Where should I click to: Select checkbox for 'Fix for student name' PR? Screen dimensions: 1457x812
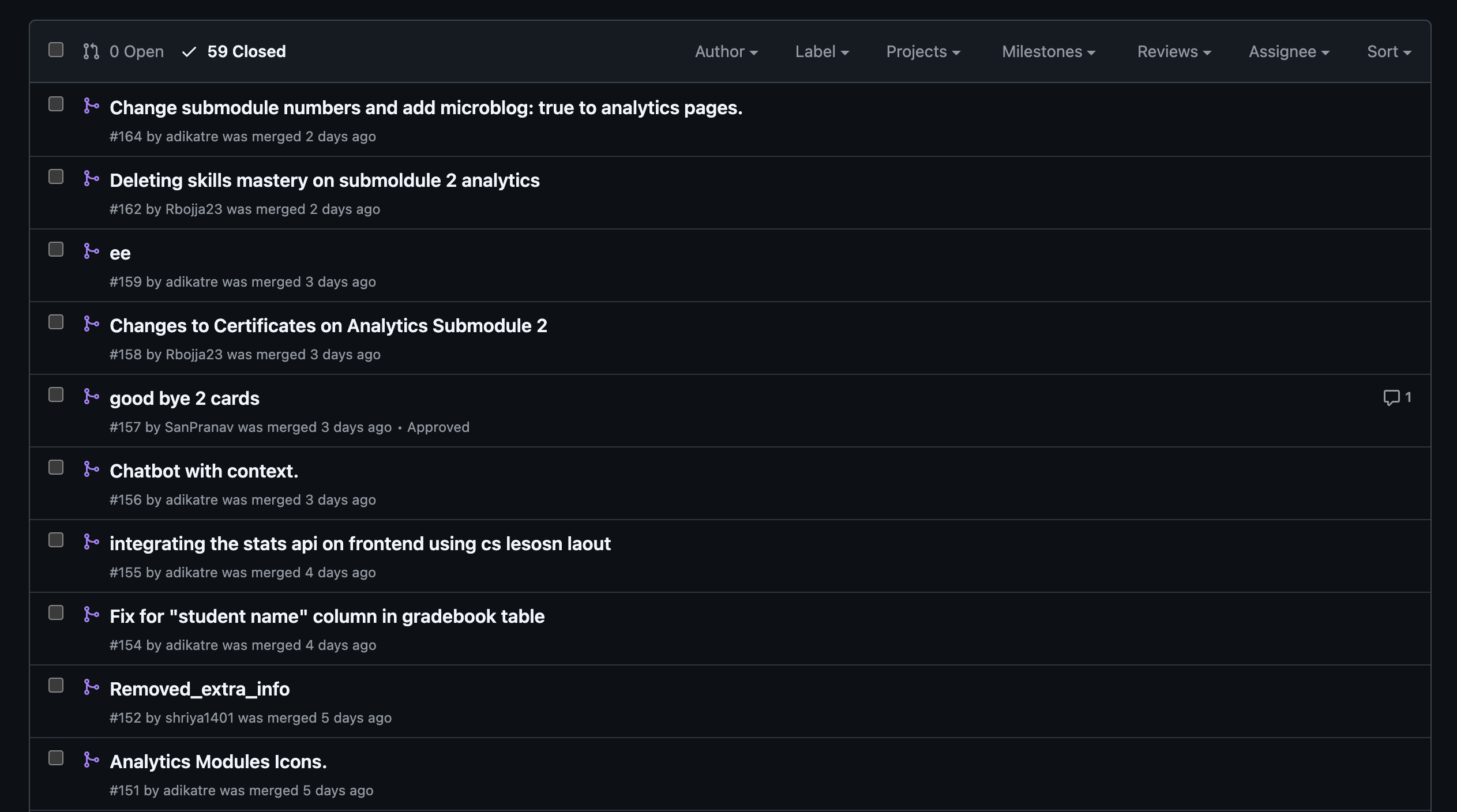tap(56, 613)
